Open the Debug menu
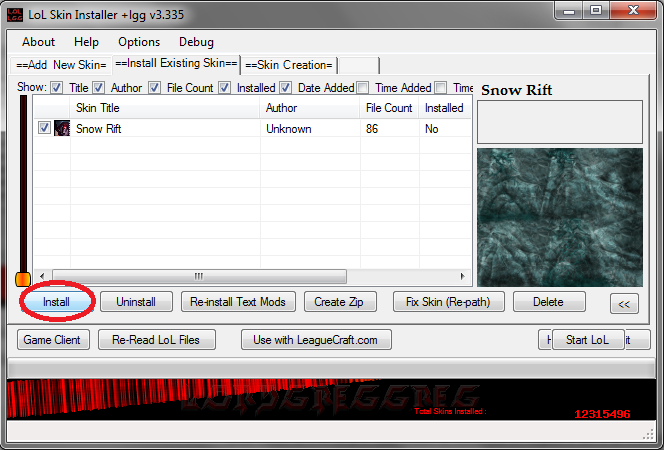This screenshot has width=664, height=450. pyautogui.click(x=196, y=42)
